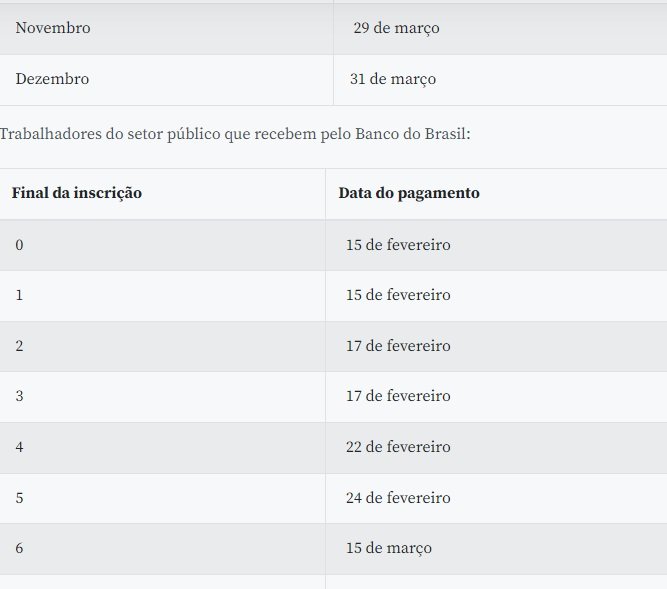The image size is (667, 589).
Task: Select the inscrição number 0 cell
Action: (20, 245)
